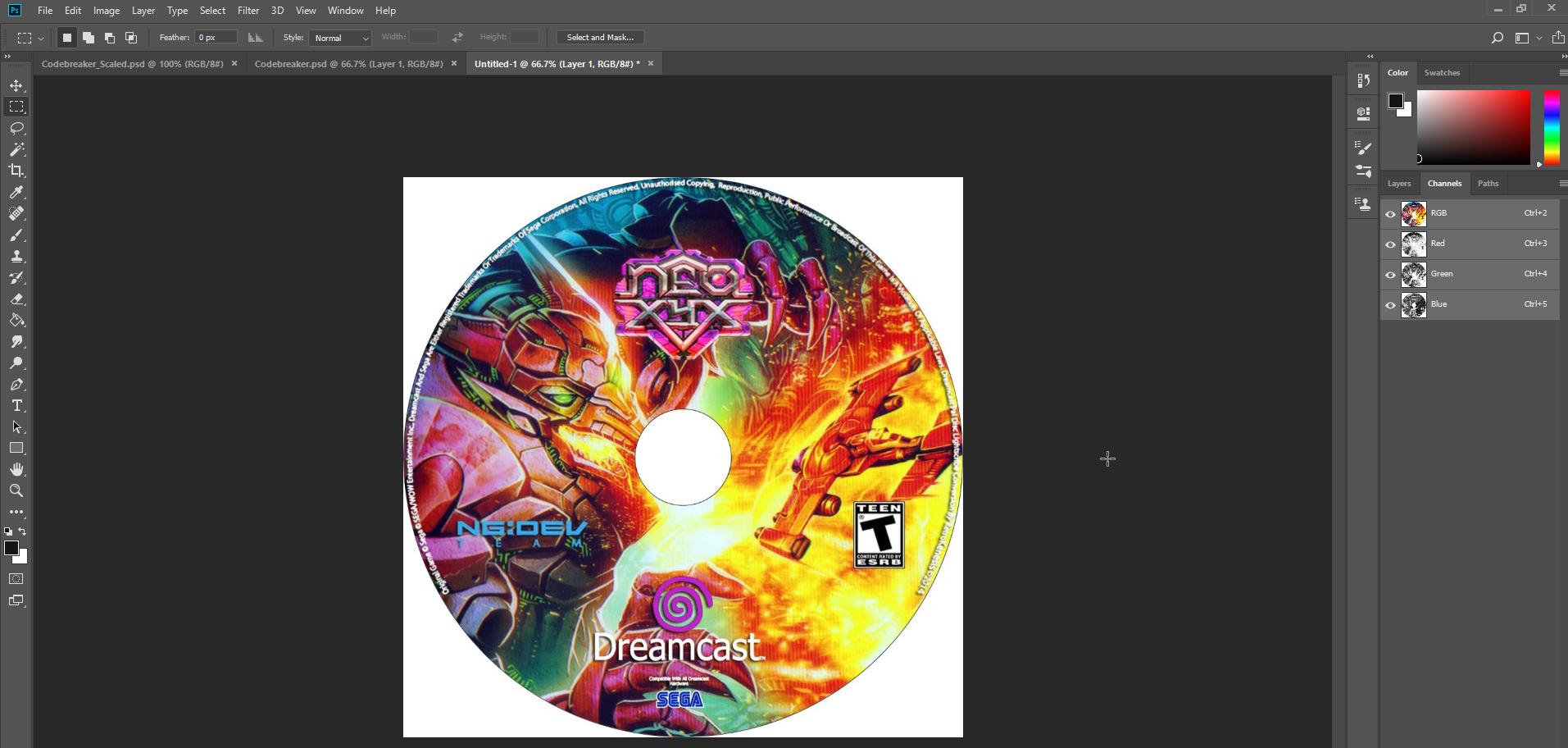Switch to the Layers panel tab
The image size is (1568, 748).
pos(1399,184)
